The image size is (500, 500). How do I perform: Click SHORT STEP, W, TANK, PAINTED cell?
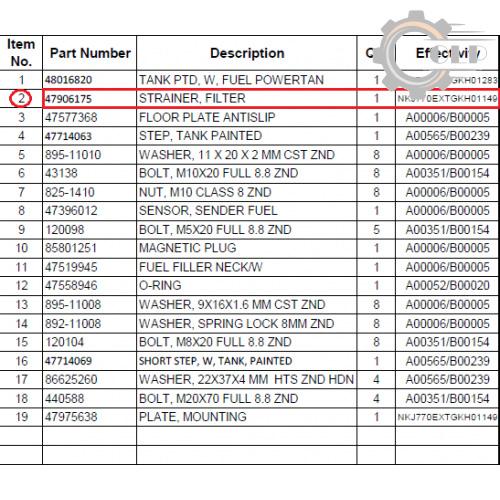(246, 361)
